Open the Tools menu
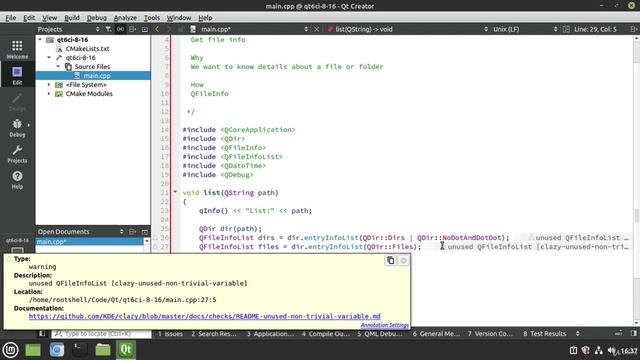The width and height of the screenshot is (640, 360). [x=151, y=18]
